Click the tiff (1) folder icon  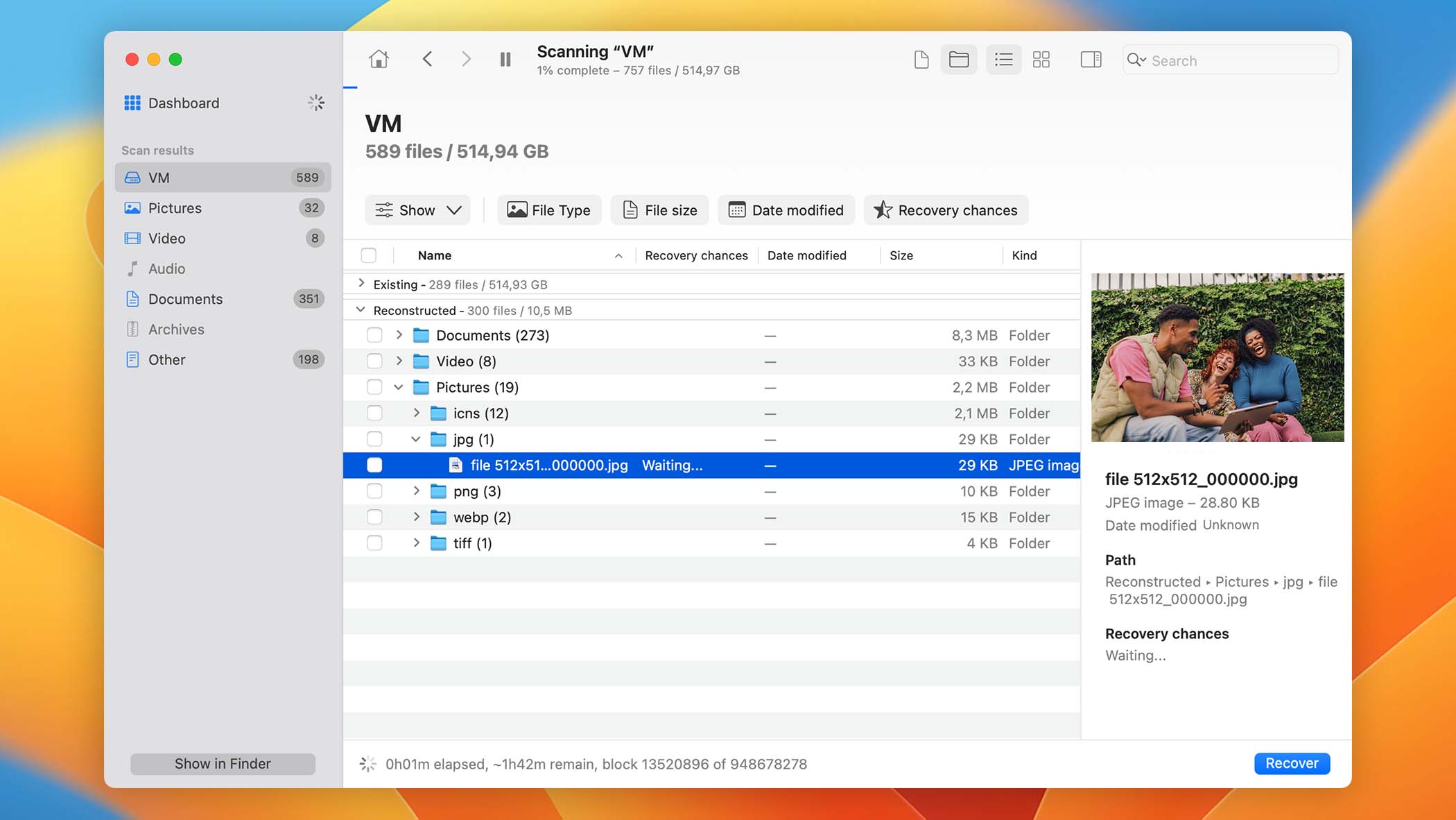pos(438,543)
